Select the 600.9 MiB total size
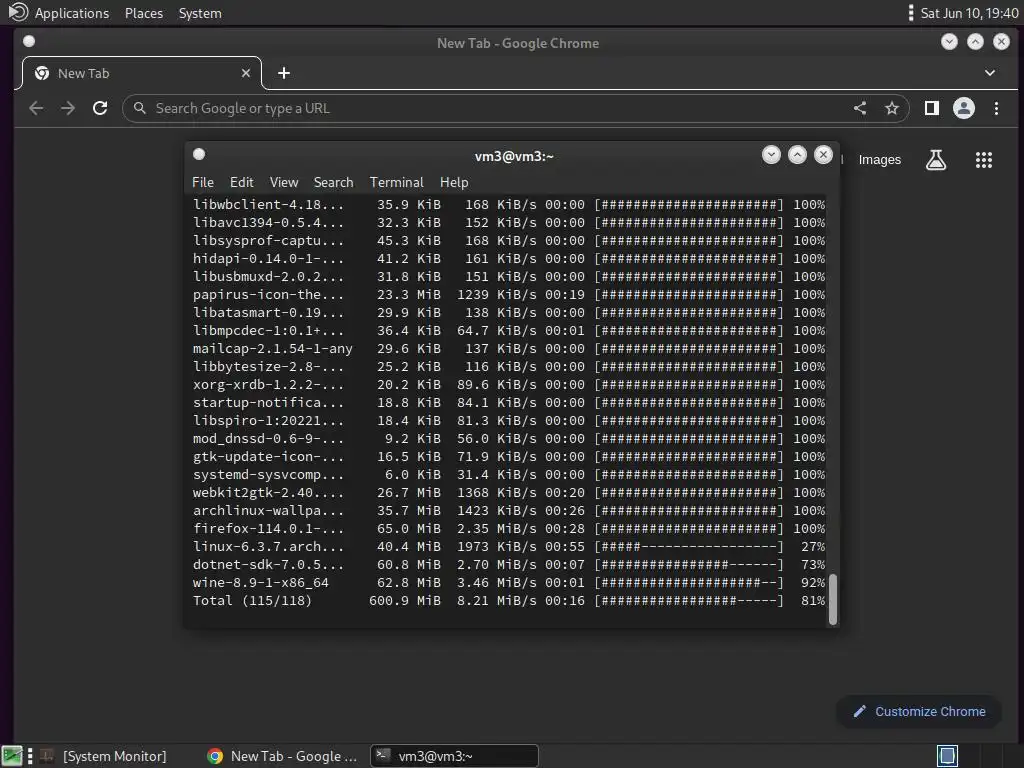This screenshot has width=1024, height=768. (405, 601)
